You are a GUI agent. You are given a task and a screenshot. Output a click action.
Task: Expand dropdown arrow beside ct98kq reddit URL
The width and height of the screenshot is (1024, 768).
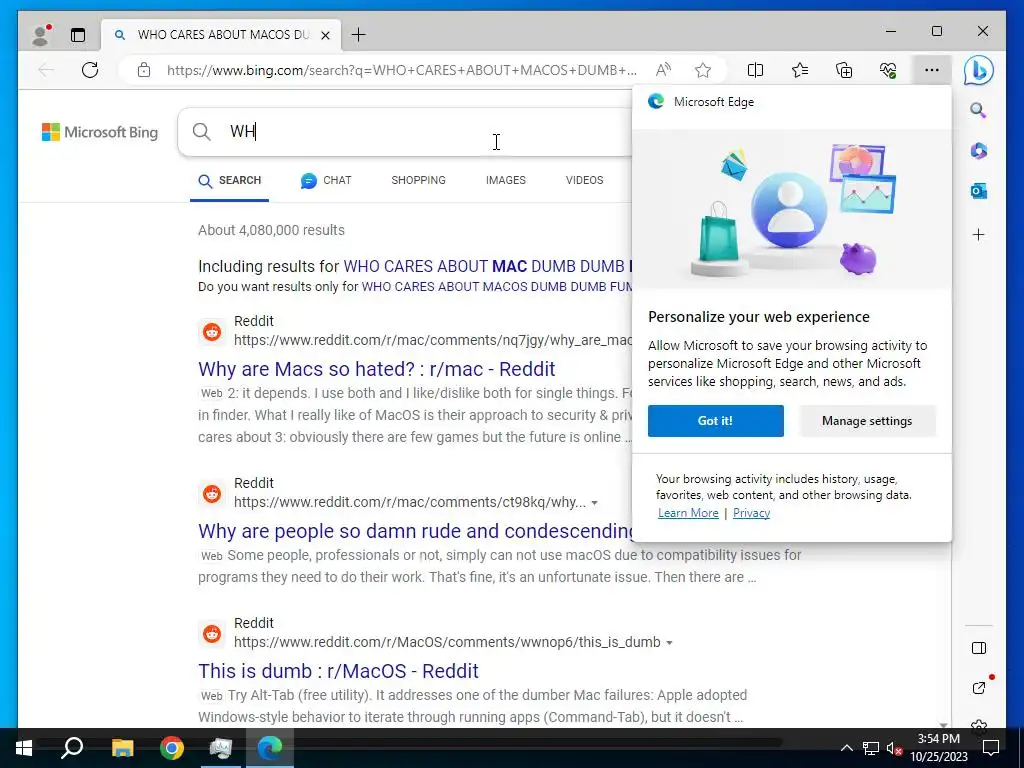594,503
